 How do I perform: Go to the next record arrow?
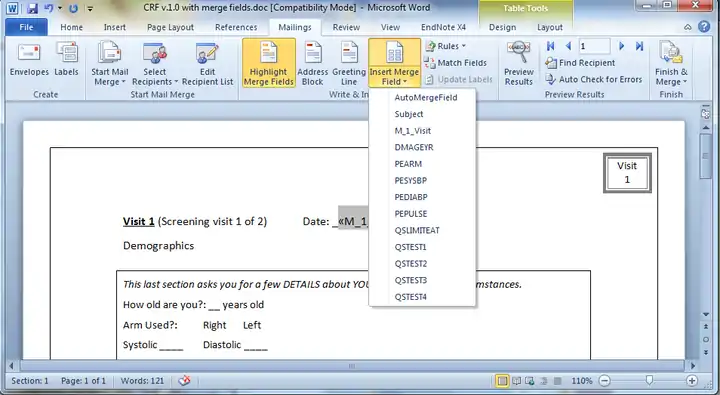pos(621,46)
